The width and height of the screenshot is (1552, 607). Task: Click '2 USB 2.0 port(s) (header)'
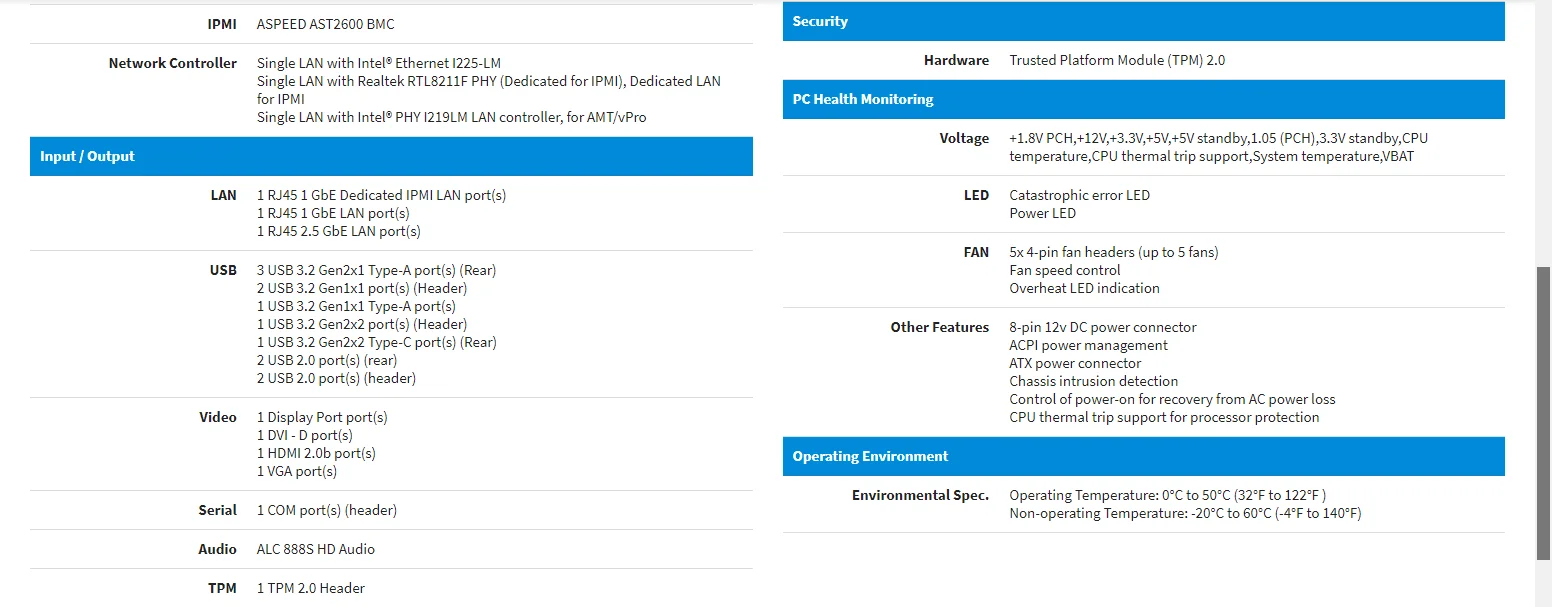337,378
